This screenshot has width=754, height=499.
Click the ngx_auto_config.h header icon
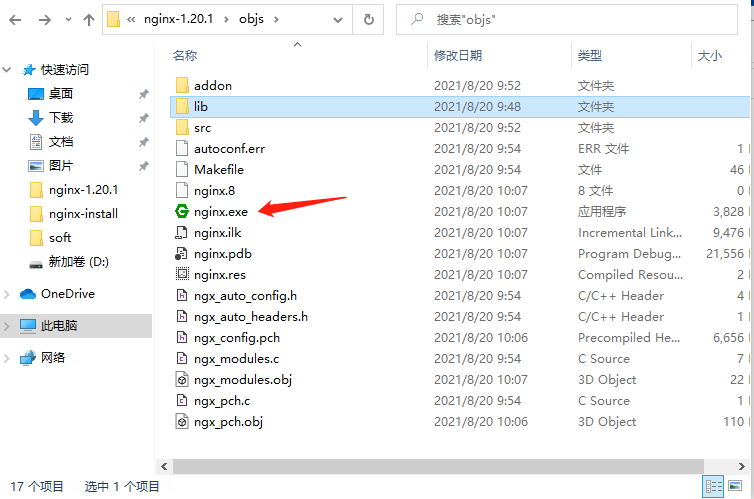click(x=182, y=296)
